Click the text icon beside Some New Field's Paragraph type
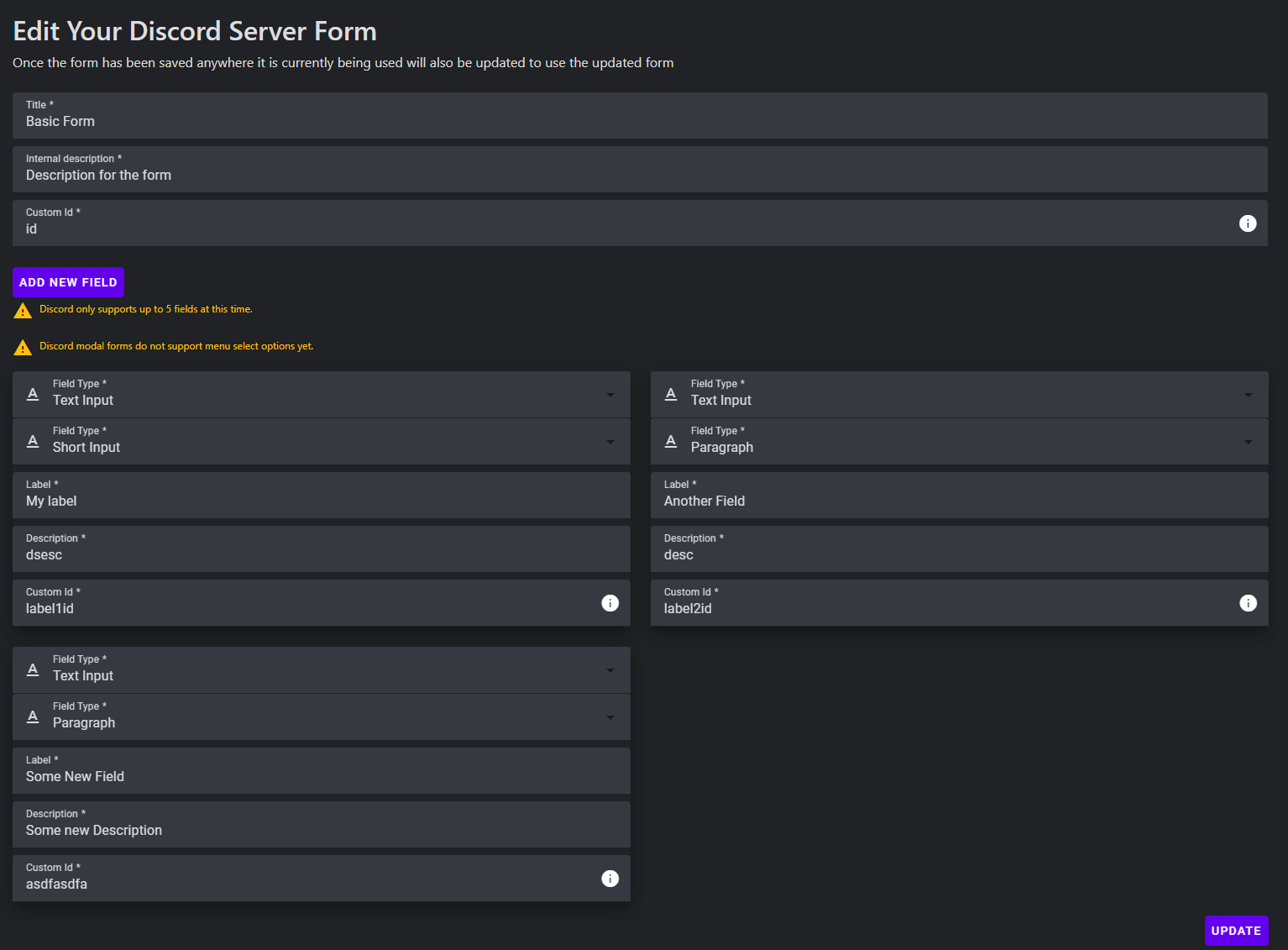The width and height of the screenshot is (1288, 950). [x=33, y=717]
